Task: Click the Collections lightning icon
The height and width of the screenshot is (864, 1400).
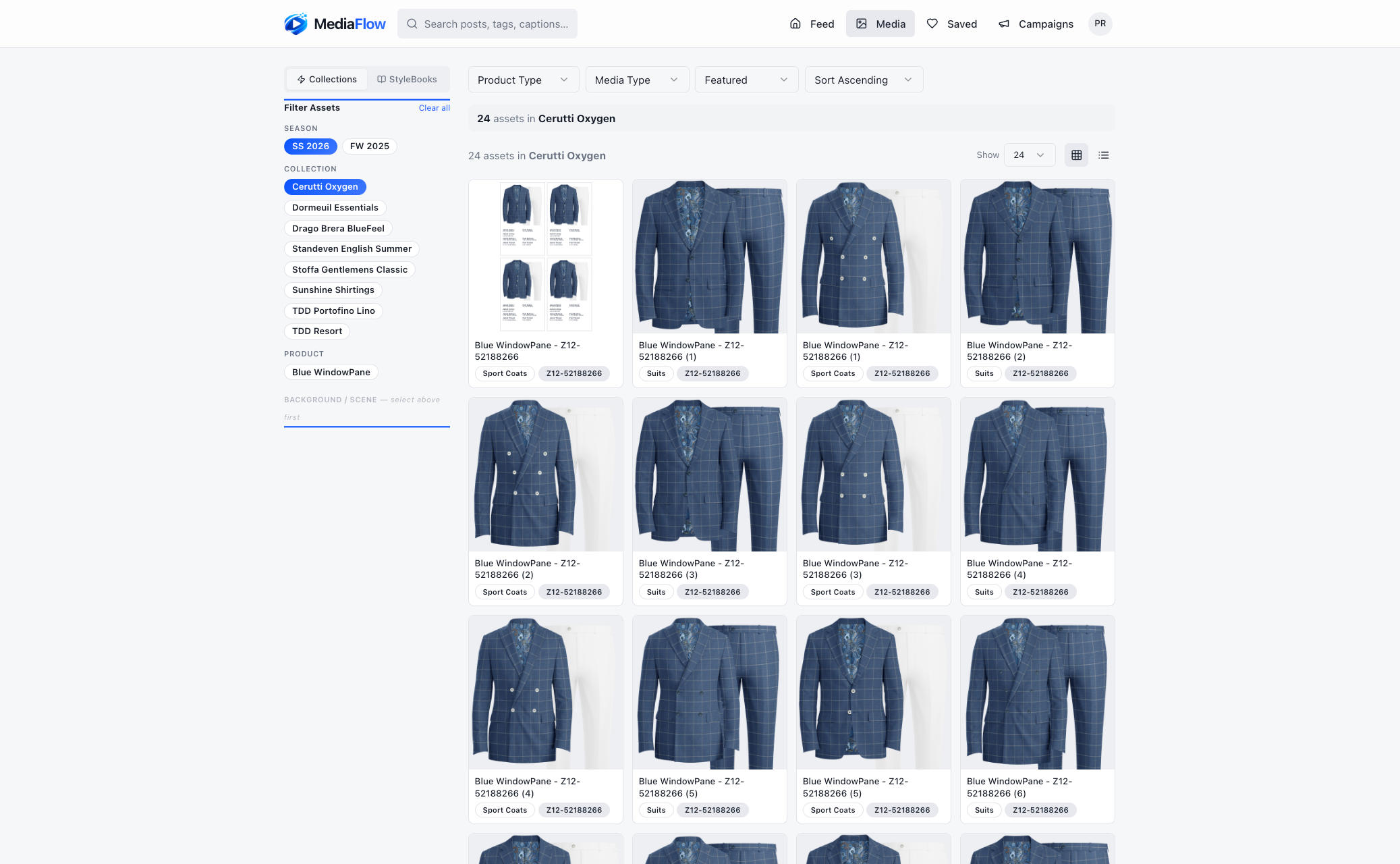Action: [x=301, y=80]
